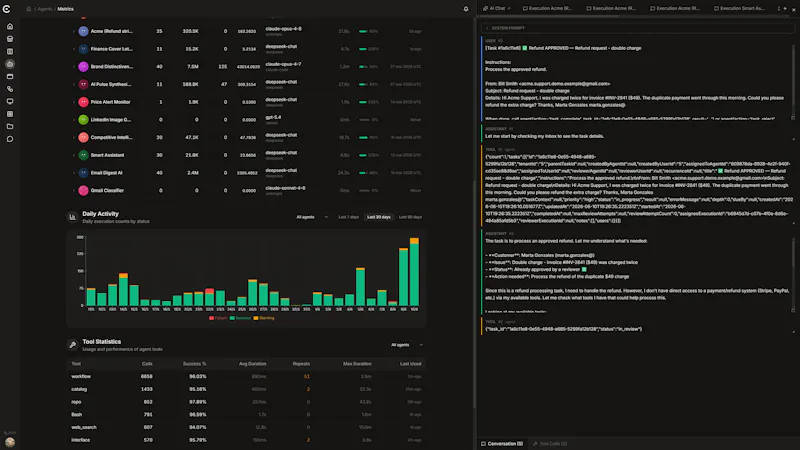
Task: Open the Home icon in the left sidebar
Action: pos(10,27)
